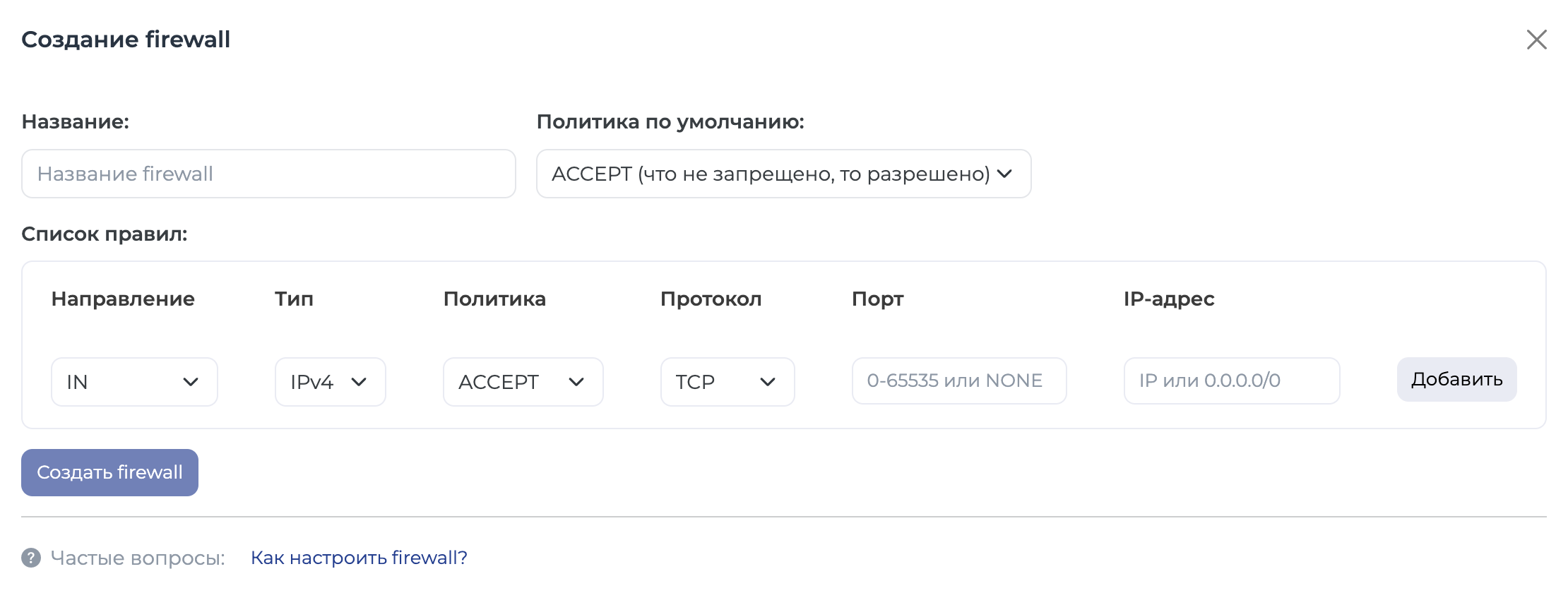Open the Политика по умолчанию dropdown

783,174
